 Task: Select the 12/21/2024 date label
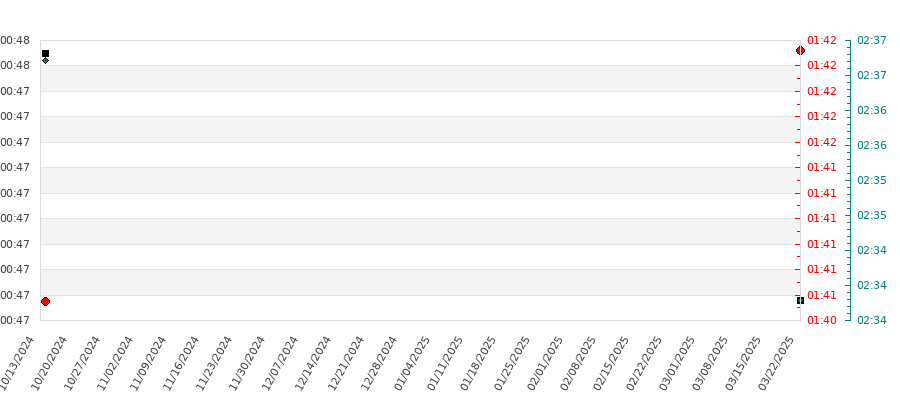tap(346, 363)
